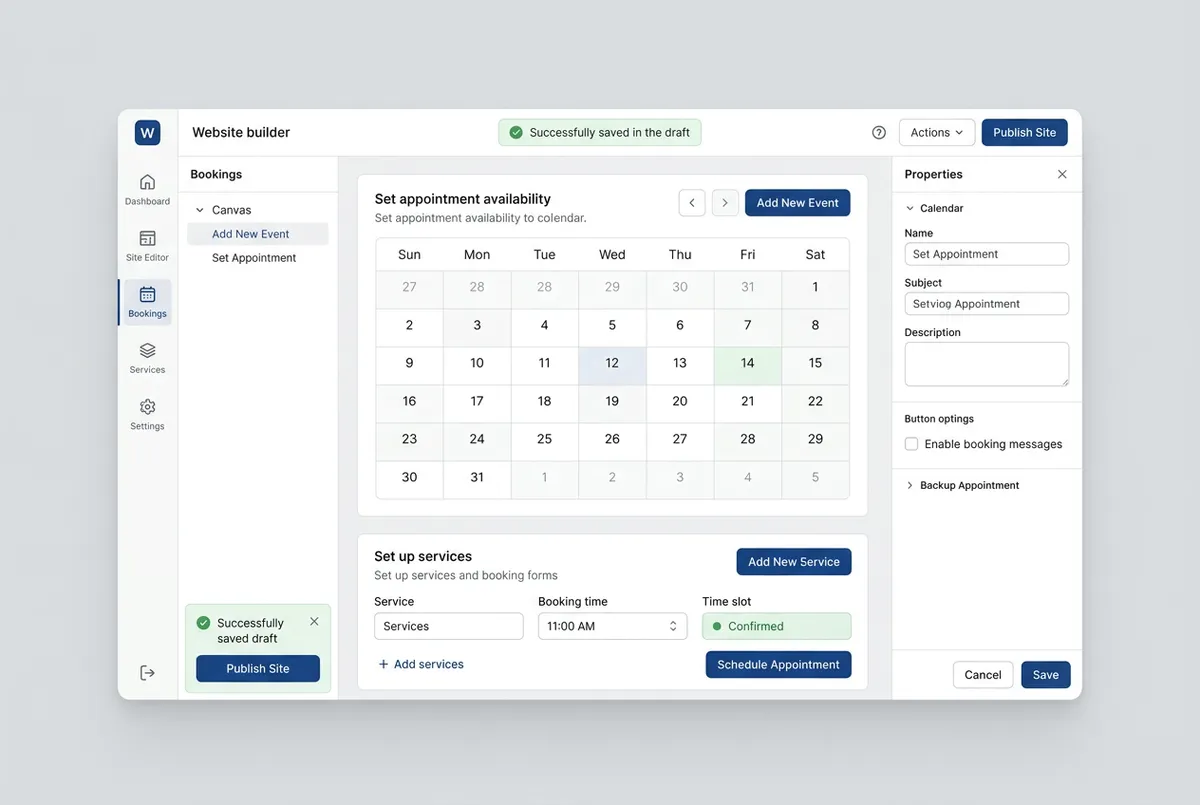The height and width of the screenshot is (805, 1200).
Task: Enable booking messages checkbox
Action: coord(911,444)
